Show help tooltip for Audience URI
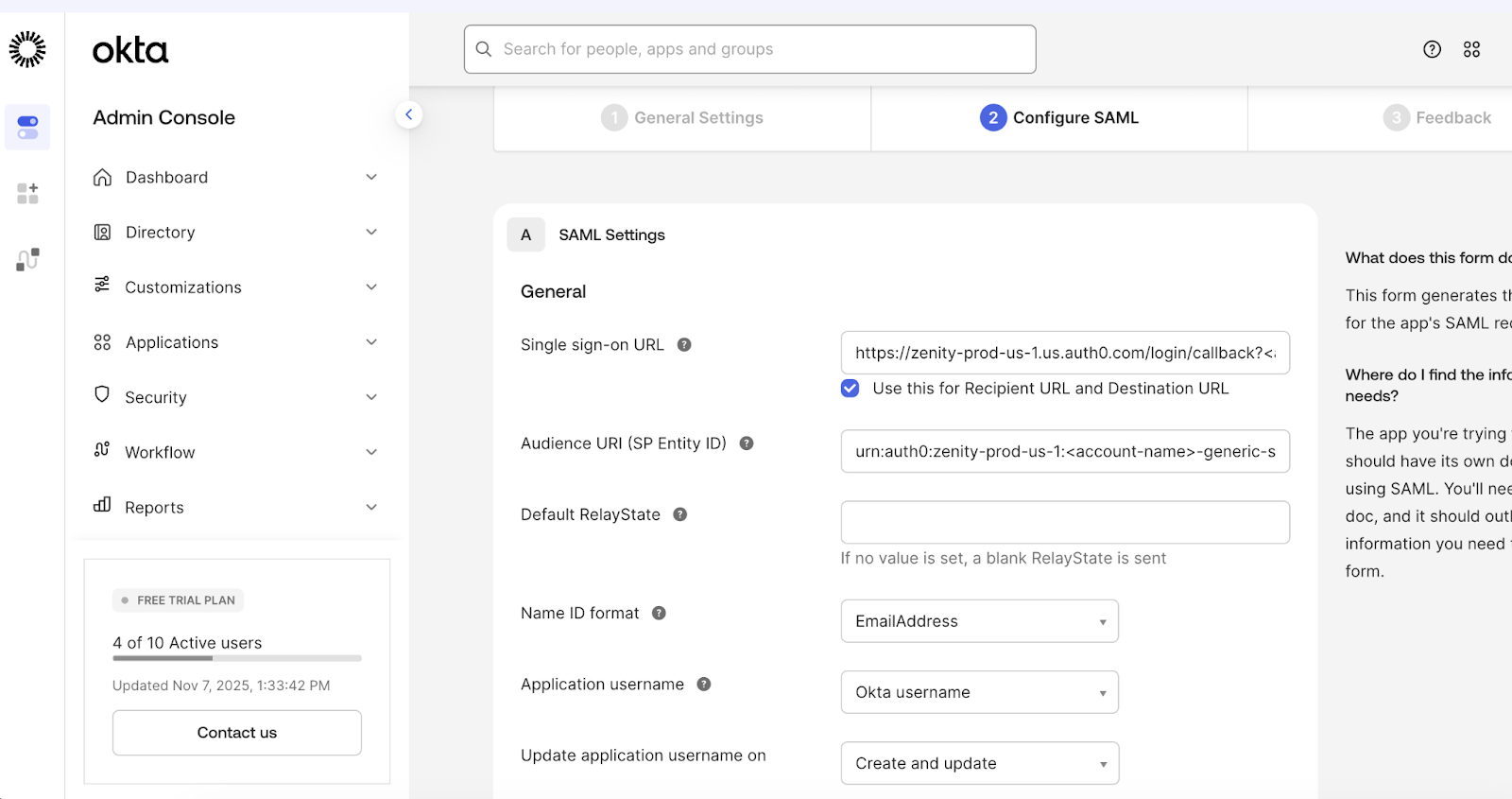The width and height of the screenshot is (1512, 799). pyautogui.click(x=747, y=443)
